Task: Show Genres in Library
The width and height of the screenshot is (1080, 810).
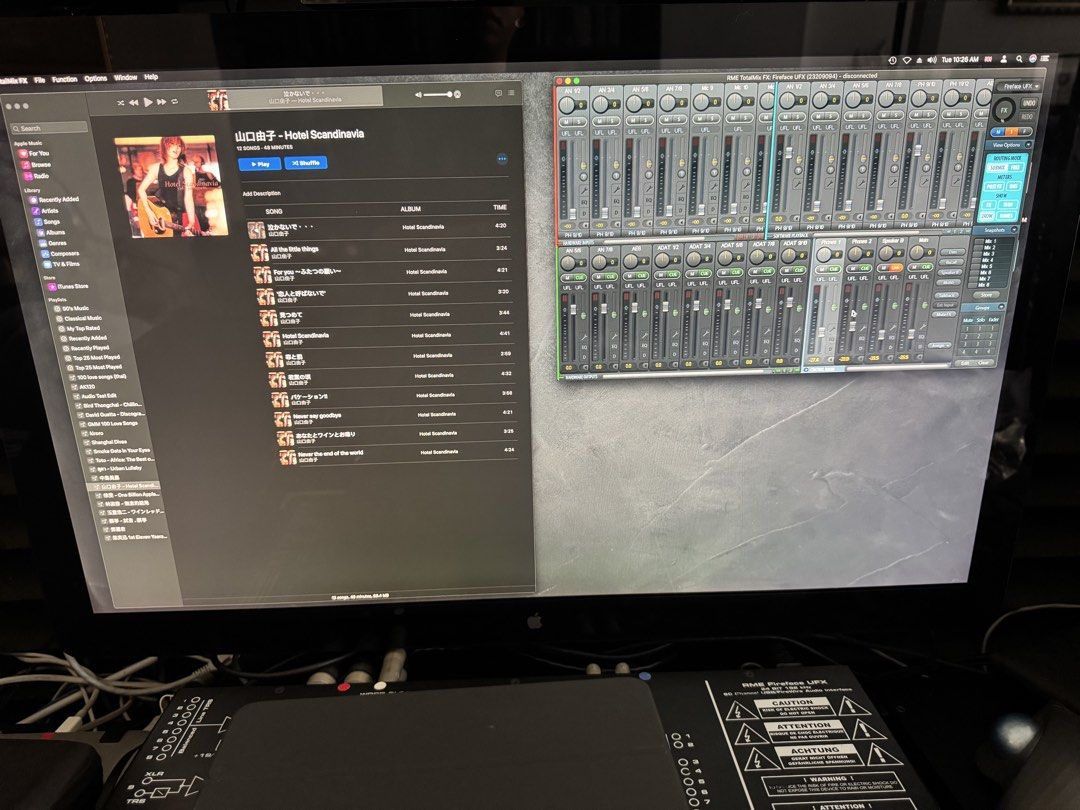Action: click(x=52, y=243)
